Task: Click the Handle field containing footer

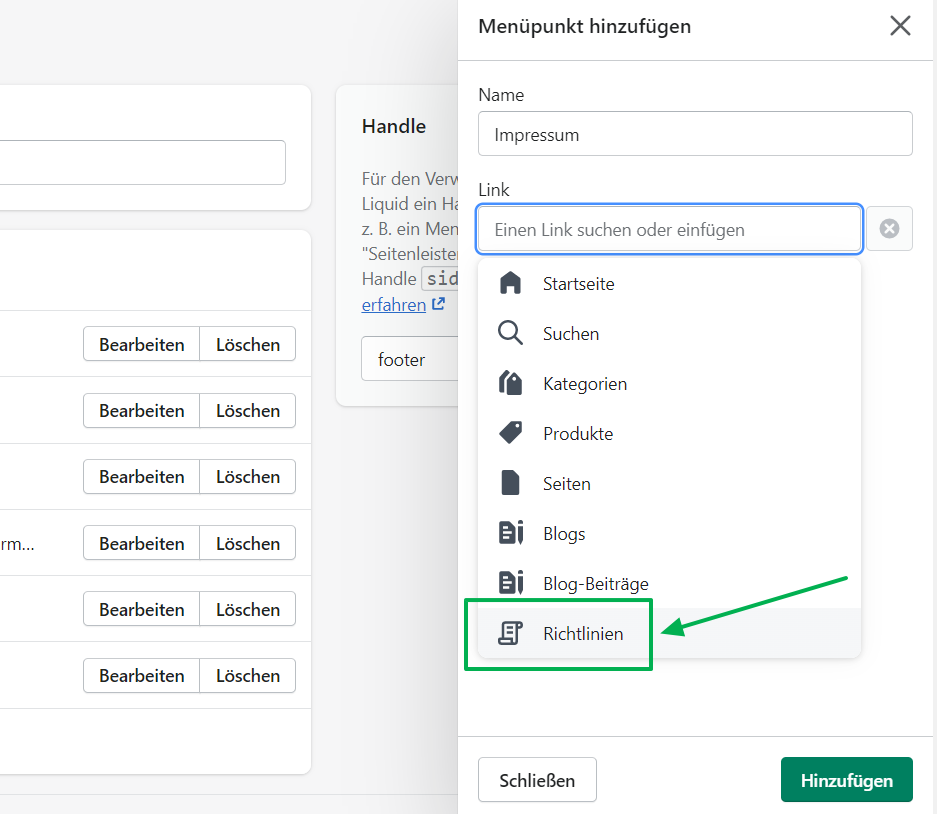Action: [410, 359]
